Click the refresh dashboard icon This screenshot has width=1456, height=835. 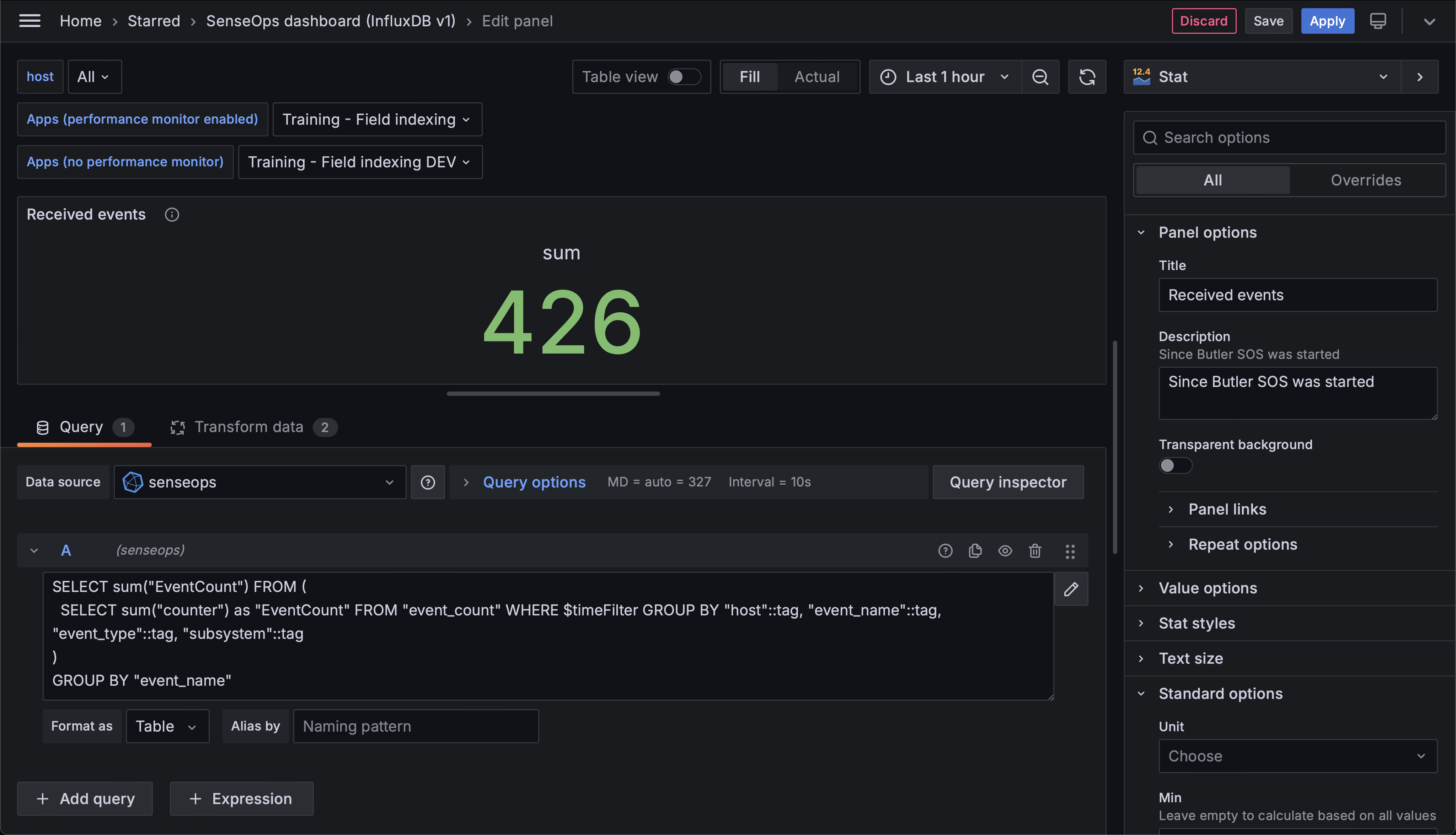pyautogui.click(x=1087, y=76)
